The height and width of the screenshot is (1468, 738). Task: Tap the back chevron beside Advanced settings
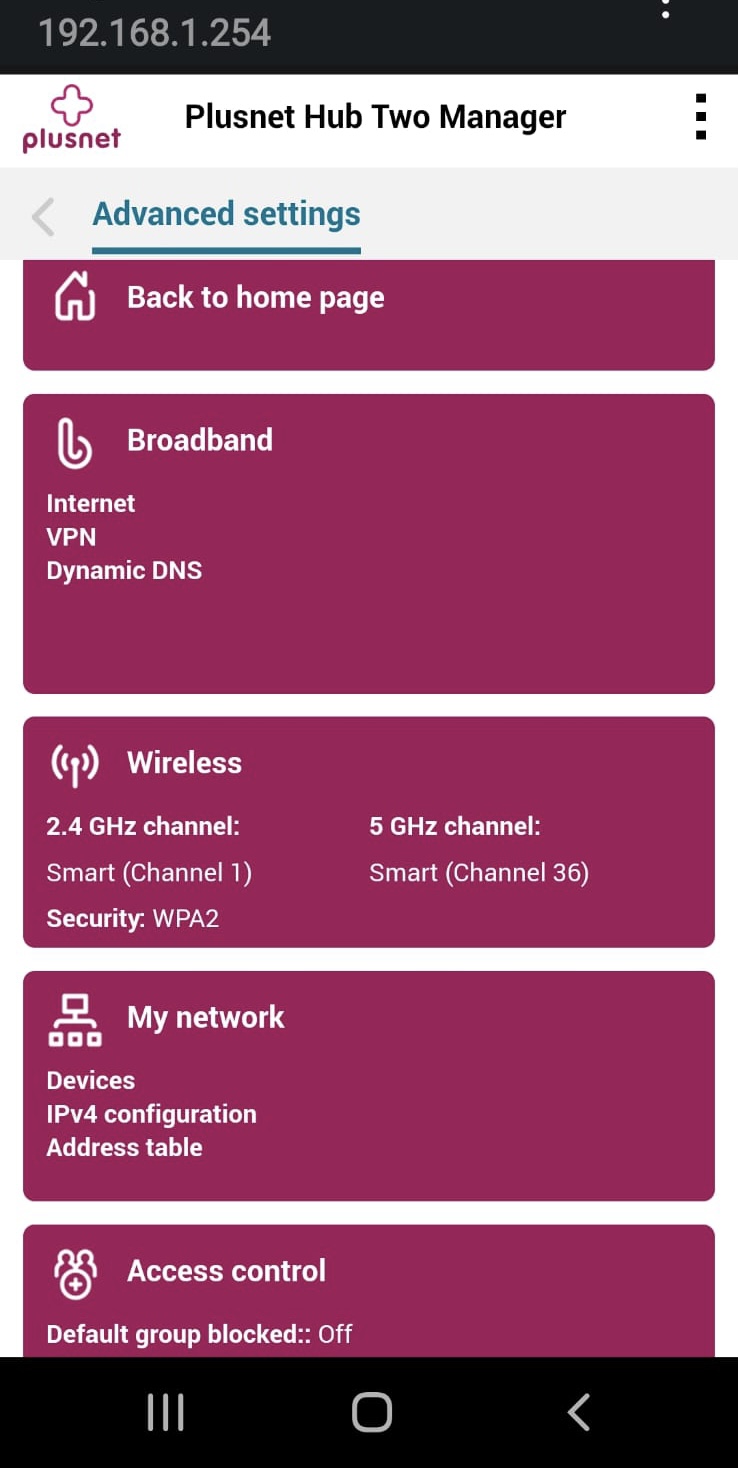point(43,217)
